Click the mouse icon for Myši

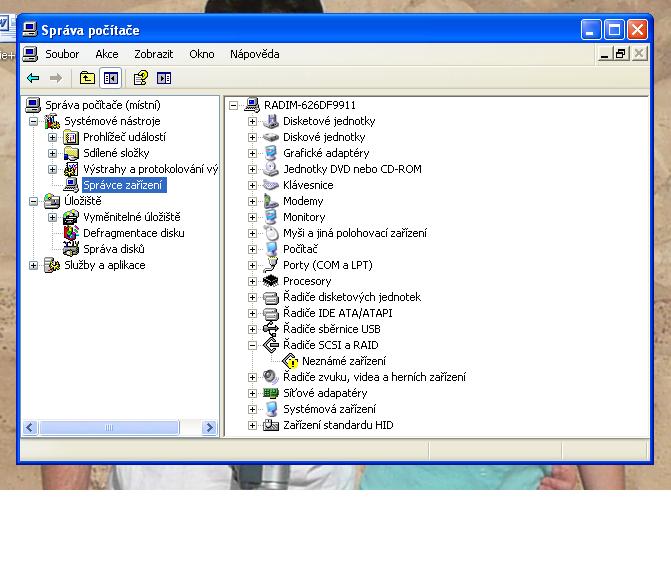(x=271, y=233)
